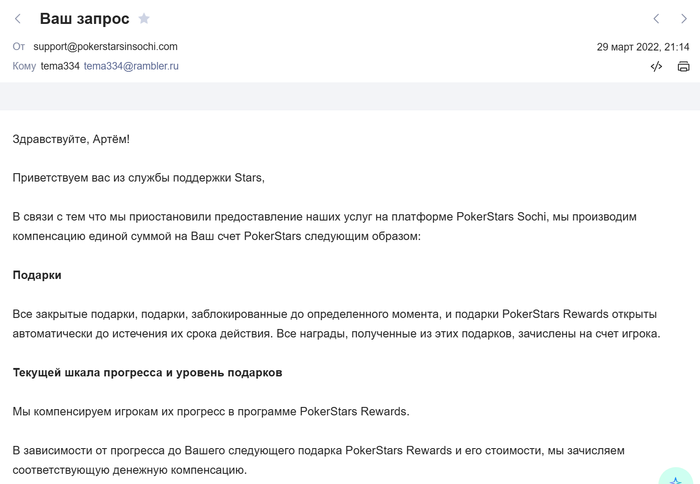Viewport: 700px width, 484px height.
Task: Click the От sender label
Action: (18, 46)
